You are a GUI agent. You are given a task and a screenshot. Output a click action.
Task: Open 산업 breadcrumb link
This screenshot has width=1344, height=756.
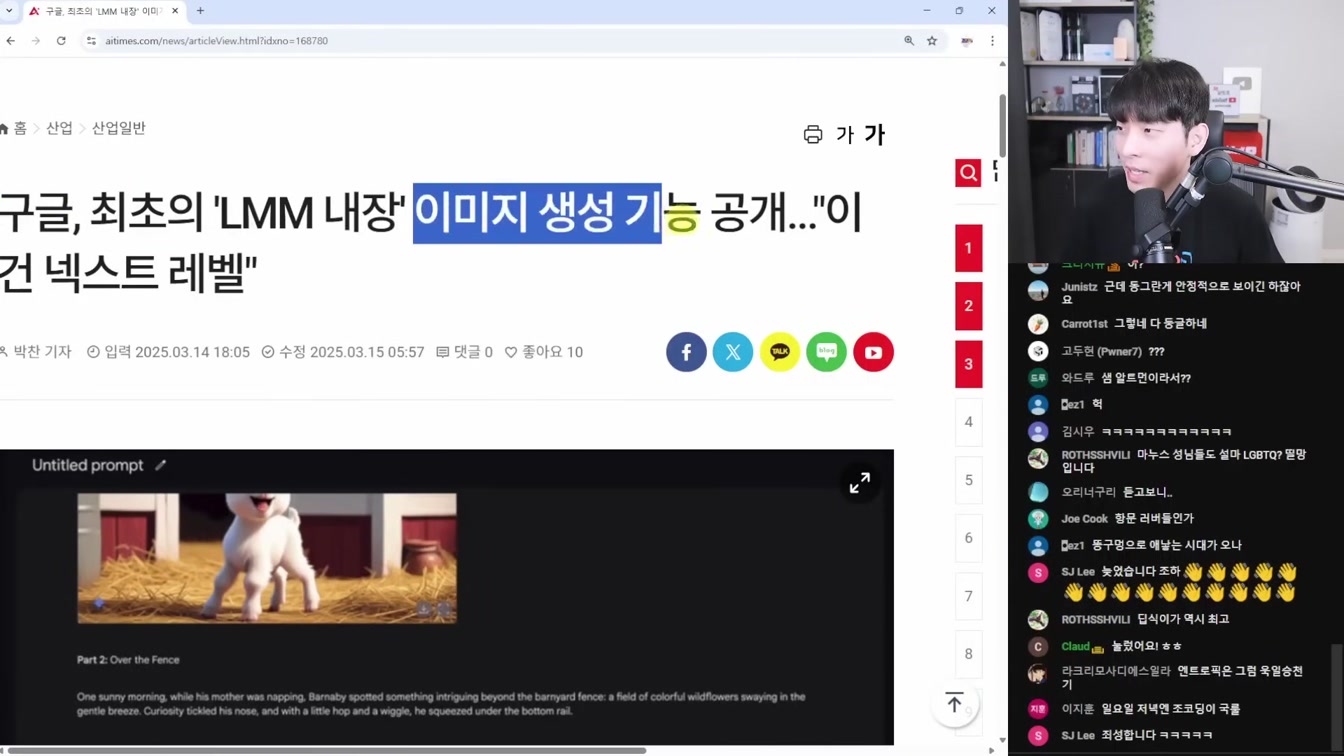pyautogui.click(x=59, y=128)
